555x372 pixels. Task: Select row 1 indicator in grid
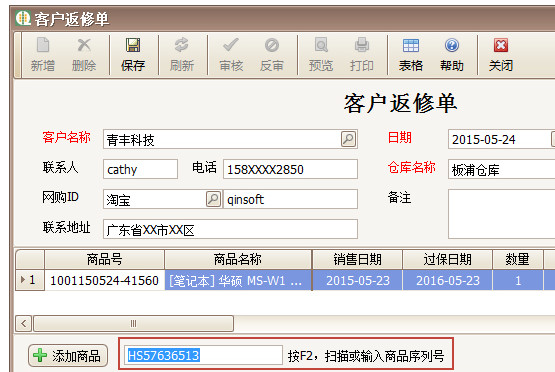point(30,280)
